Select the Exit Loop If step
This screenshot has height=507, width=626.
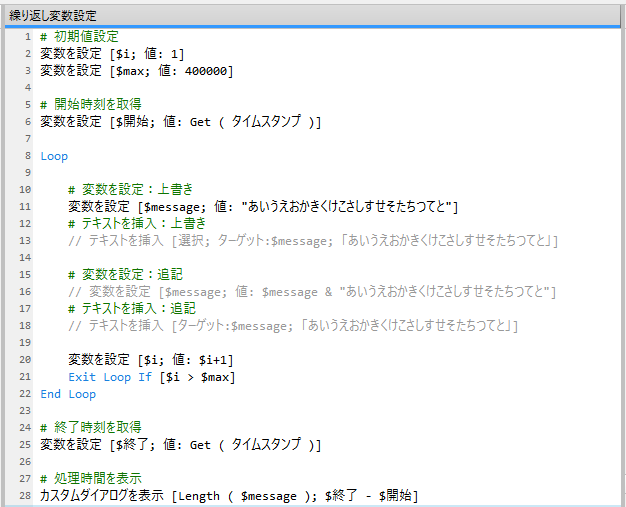tap(152, 377)
